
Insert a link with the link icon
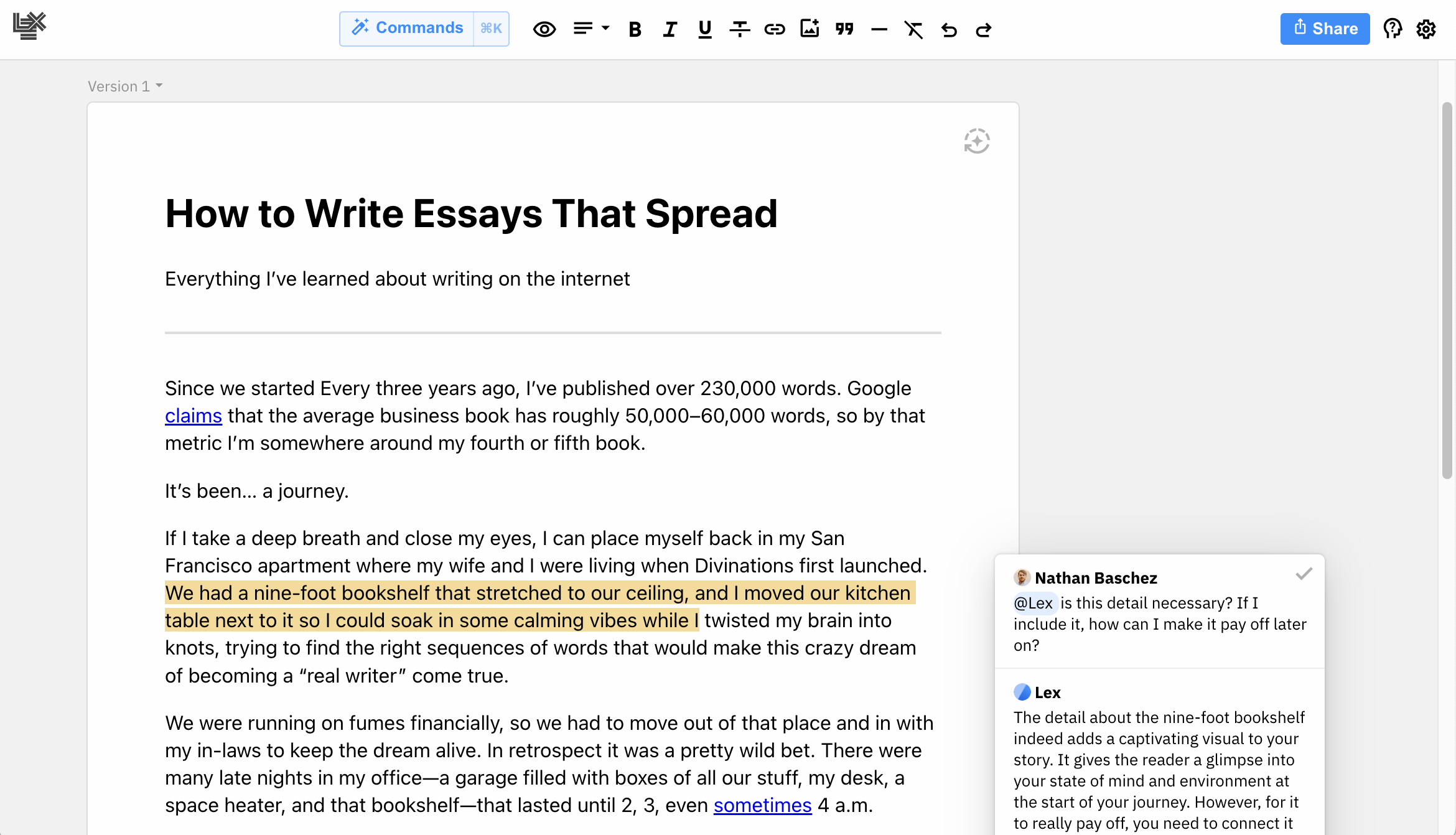774,29
